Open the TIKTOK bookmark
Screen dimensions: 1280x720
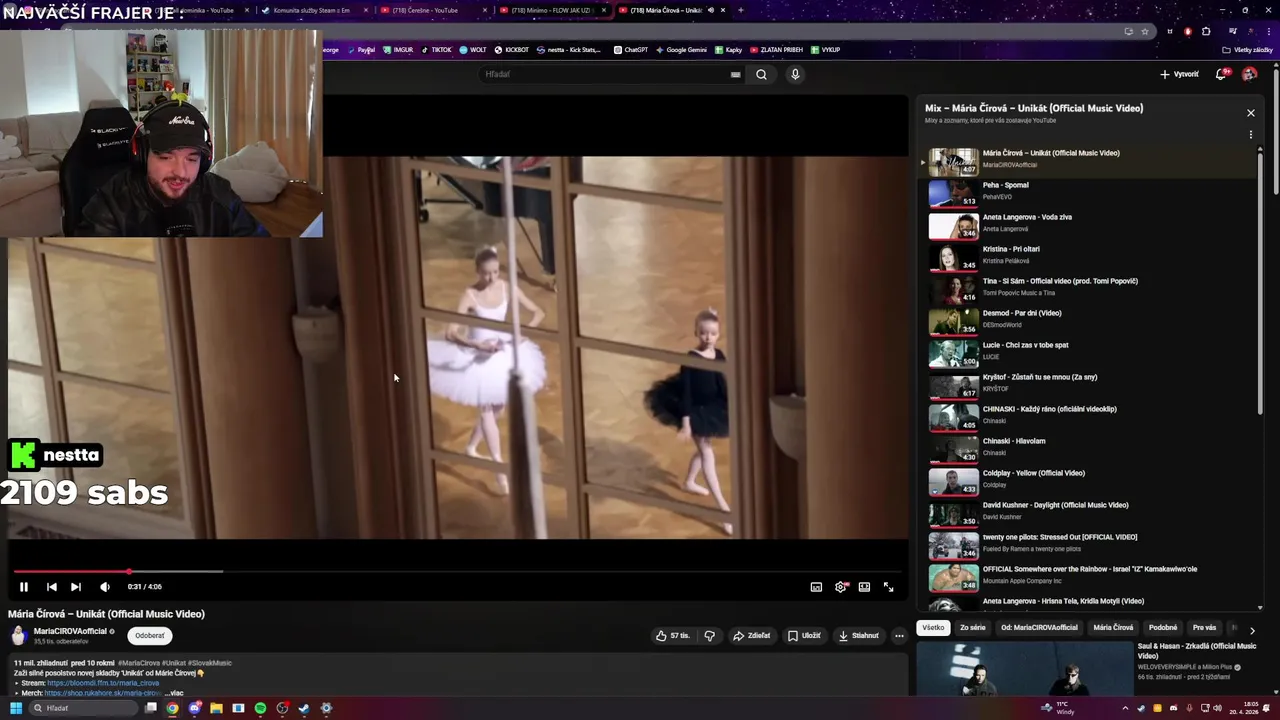[436, 50]
